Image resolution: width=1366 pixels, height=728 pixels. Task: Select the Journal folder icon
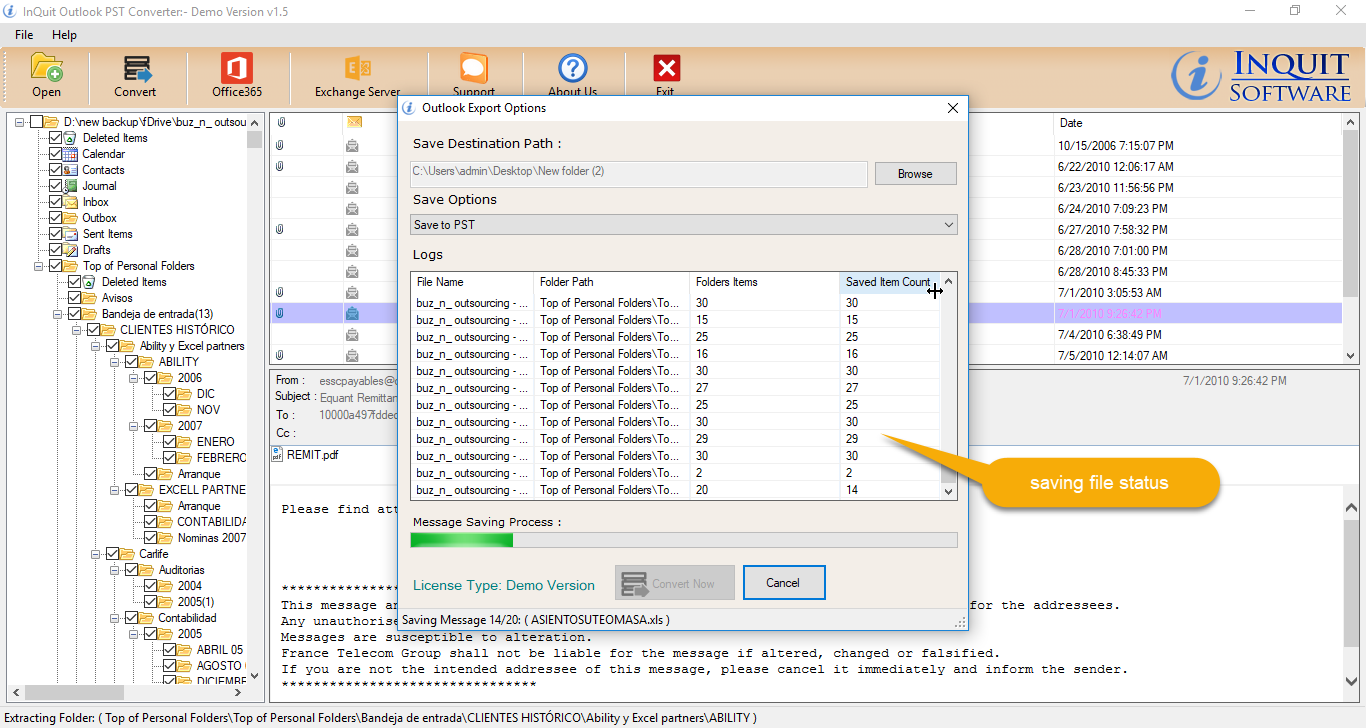coord(70,186)
